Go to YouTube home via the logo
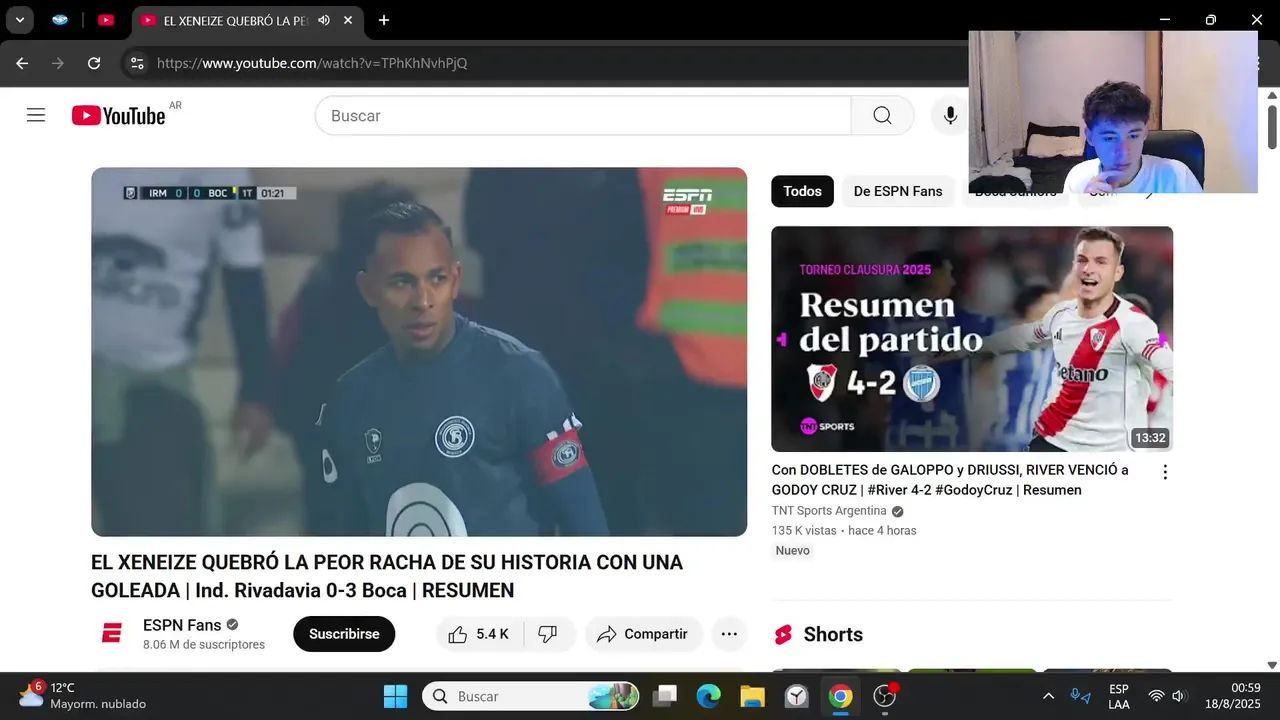 coord(118,115)
